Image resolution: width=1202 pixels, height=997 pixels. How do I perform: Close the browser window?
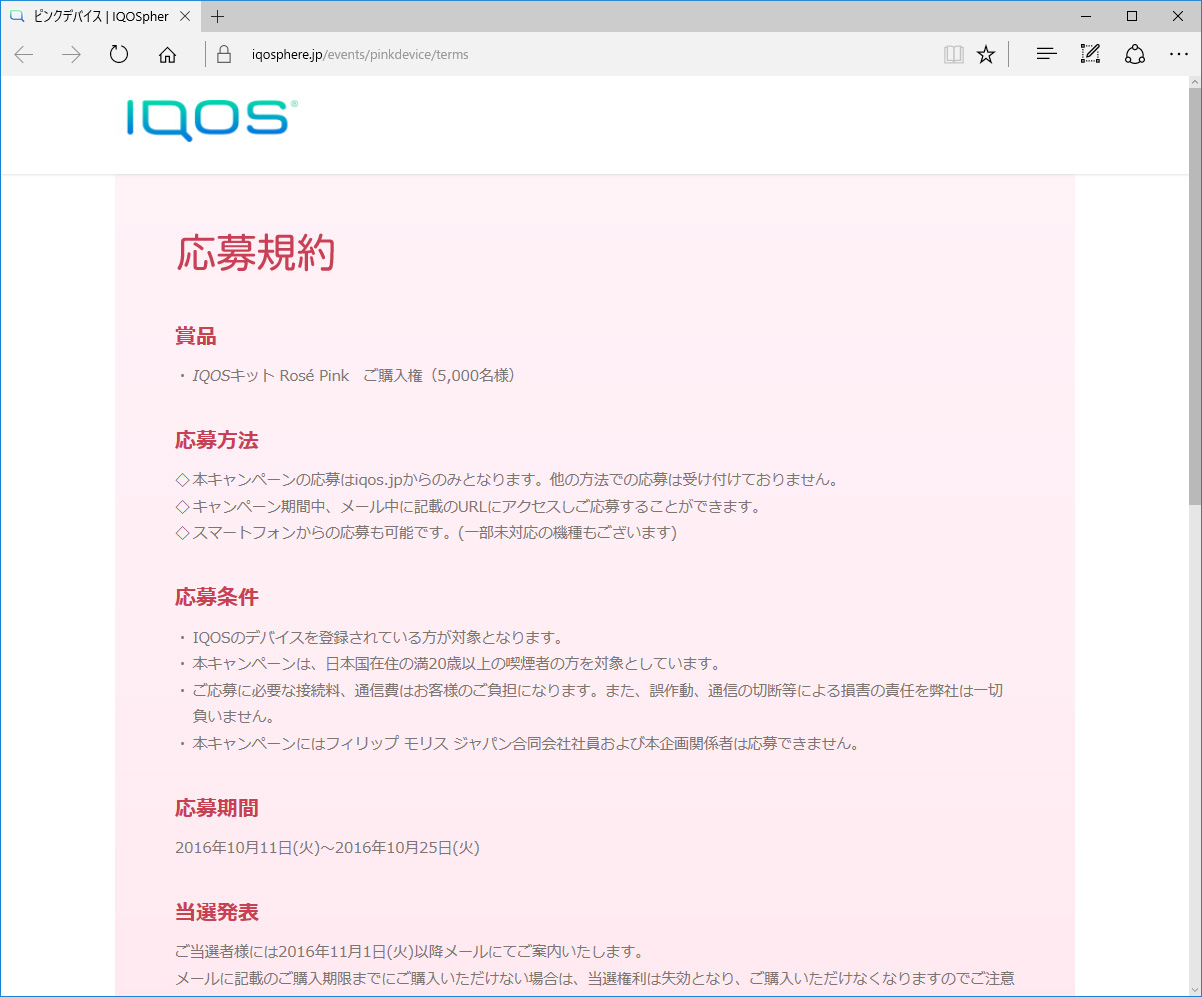click(1178, 16)
